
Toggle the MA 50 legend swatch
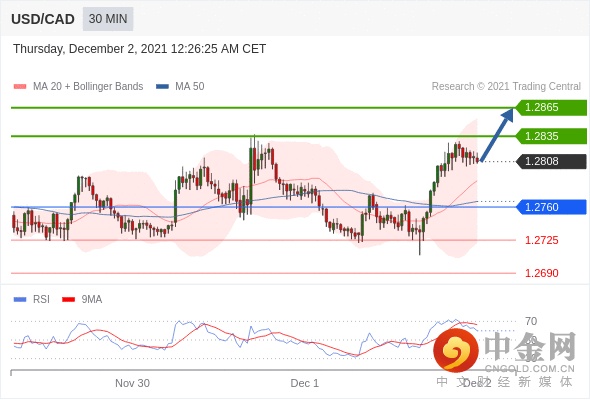[x=162, y=87]
